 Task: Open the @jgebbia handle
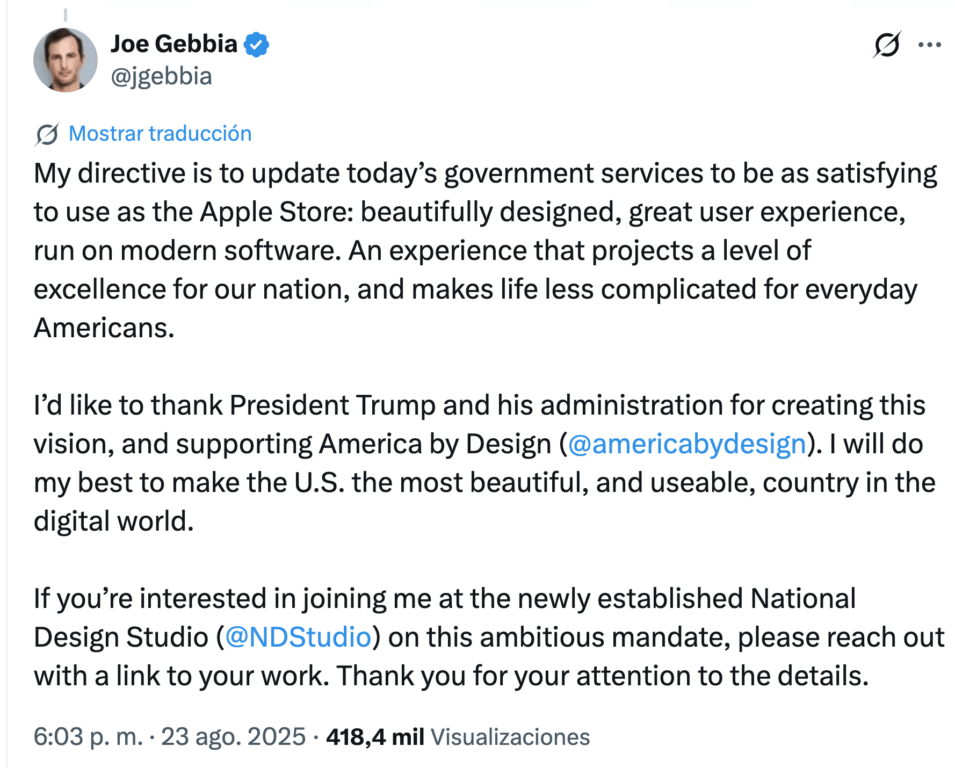coord(161,77)
